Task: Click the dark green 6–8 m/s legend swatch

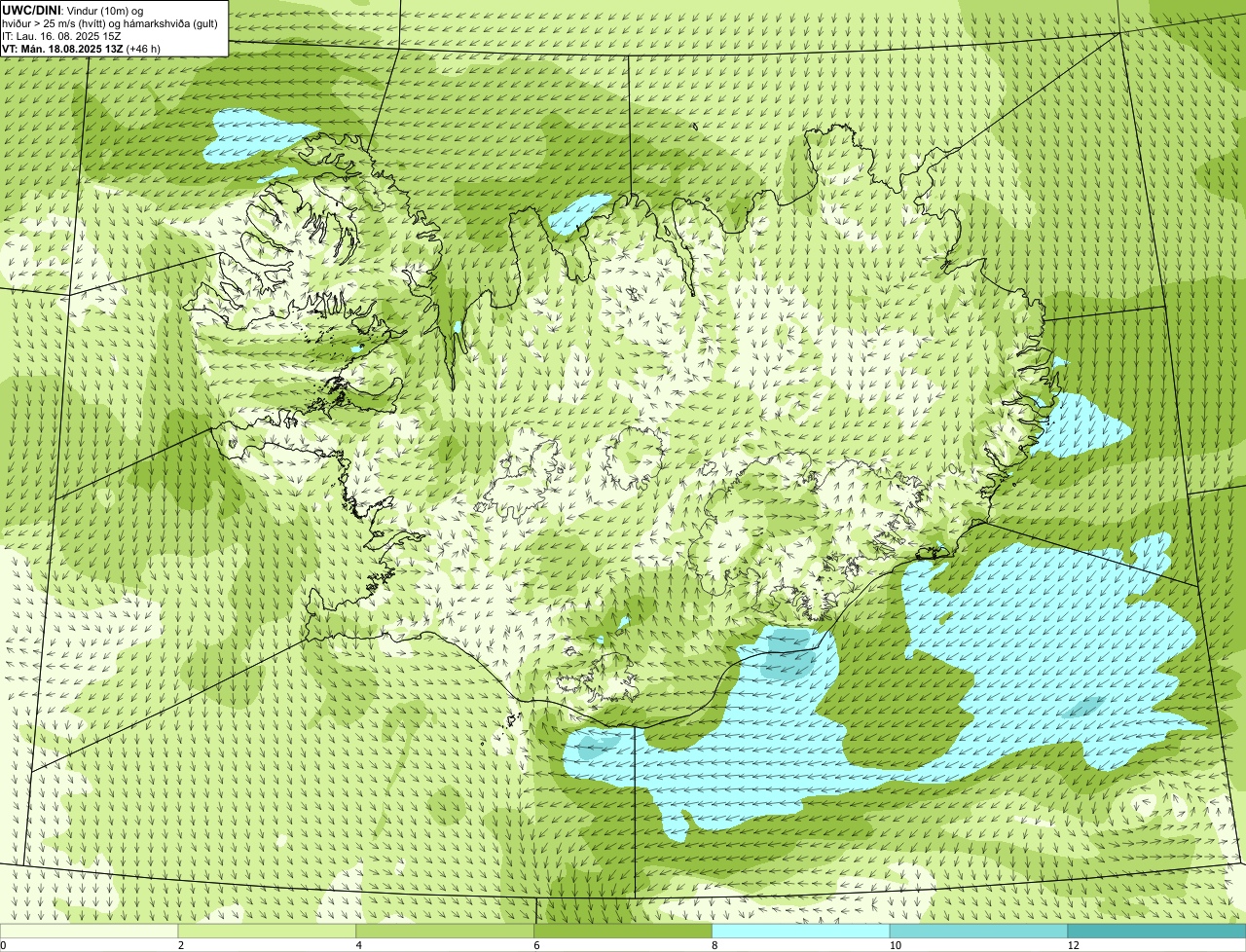Action: pyautogui.click(x=624, y=932)
